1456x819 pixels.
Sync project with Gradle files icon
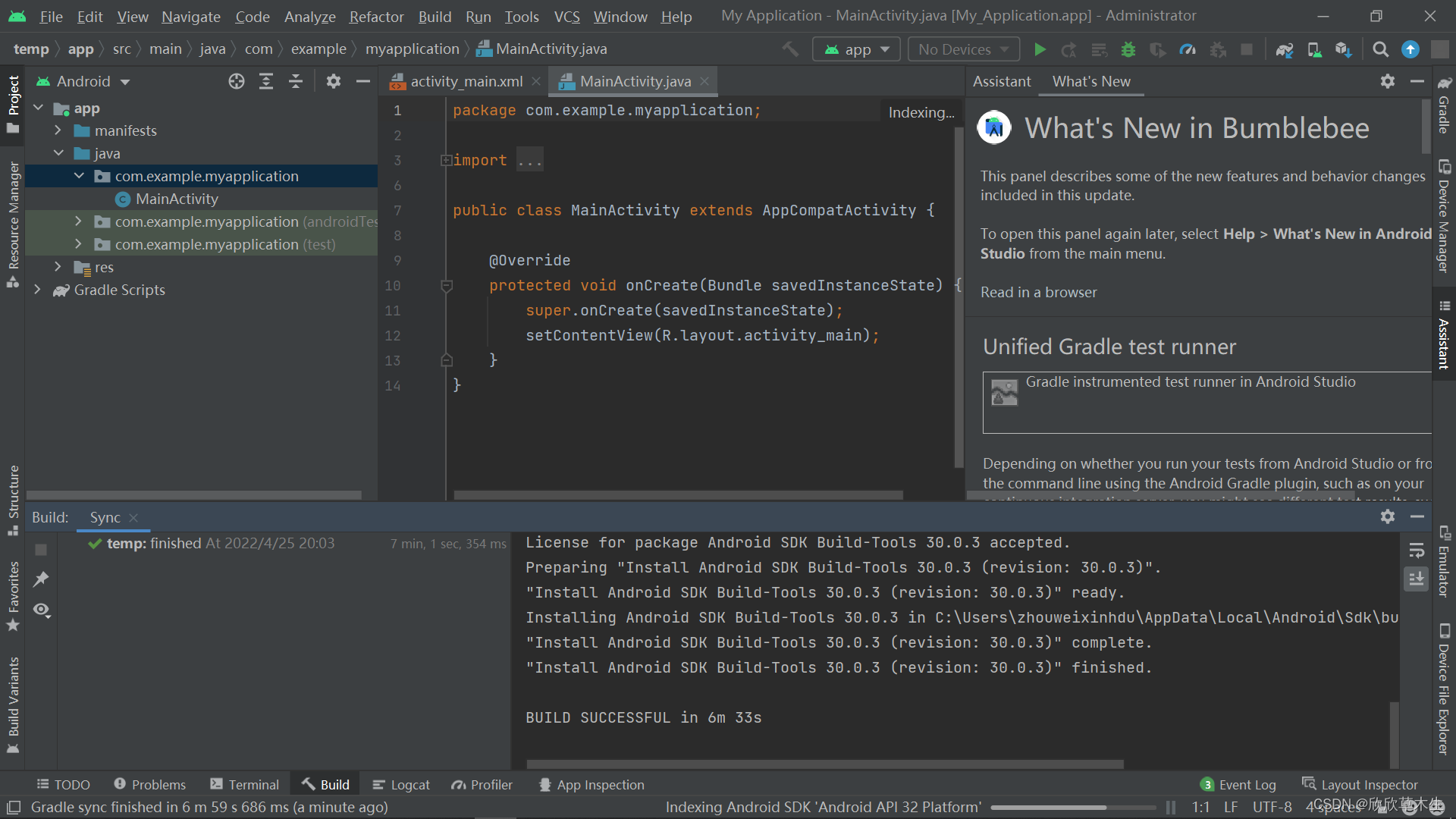pos(1284,49)
